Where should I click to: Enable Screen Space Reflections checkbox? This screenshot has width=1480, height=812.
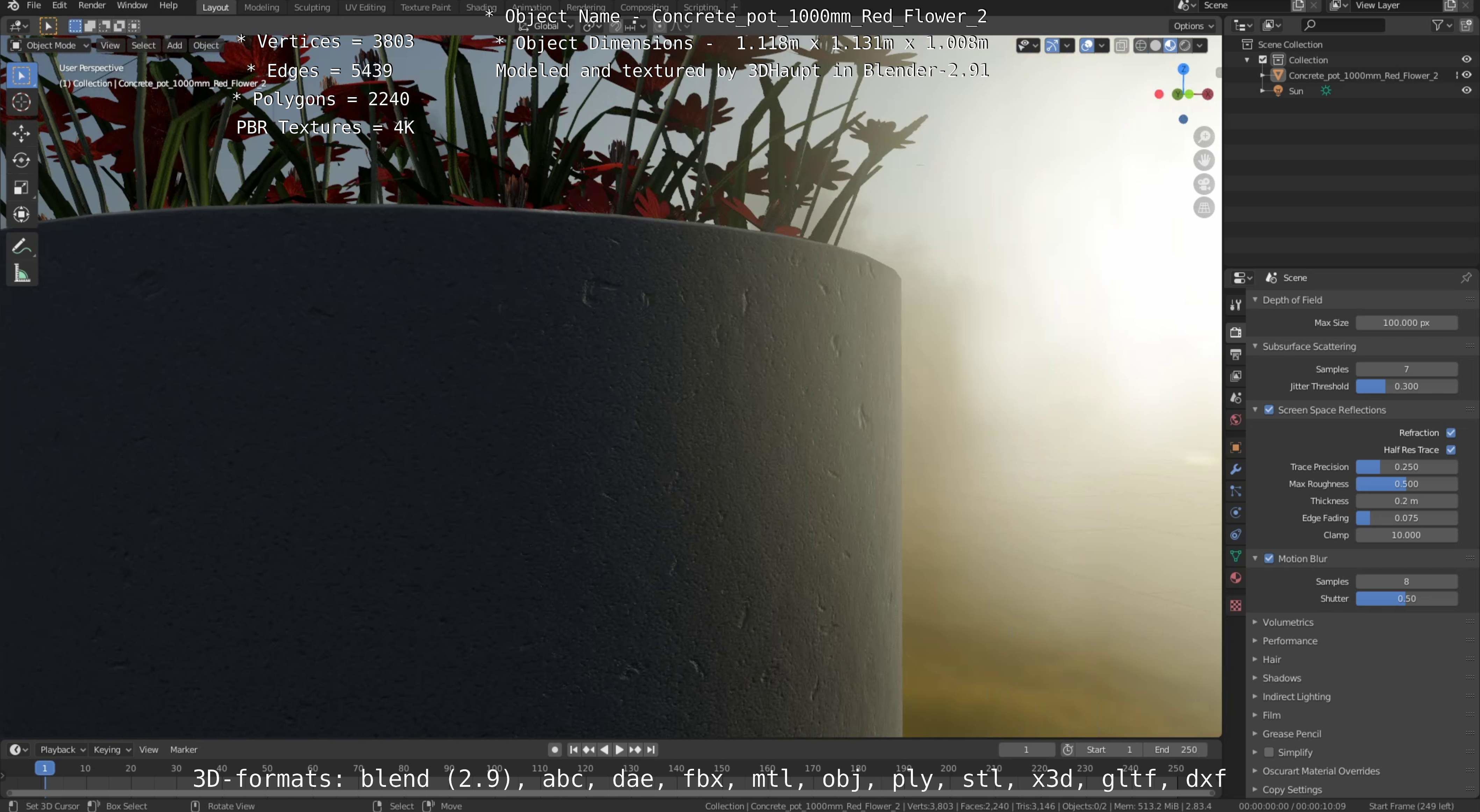pos(1269,410)
